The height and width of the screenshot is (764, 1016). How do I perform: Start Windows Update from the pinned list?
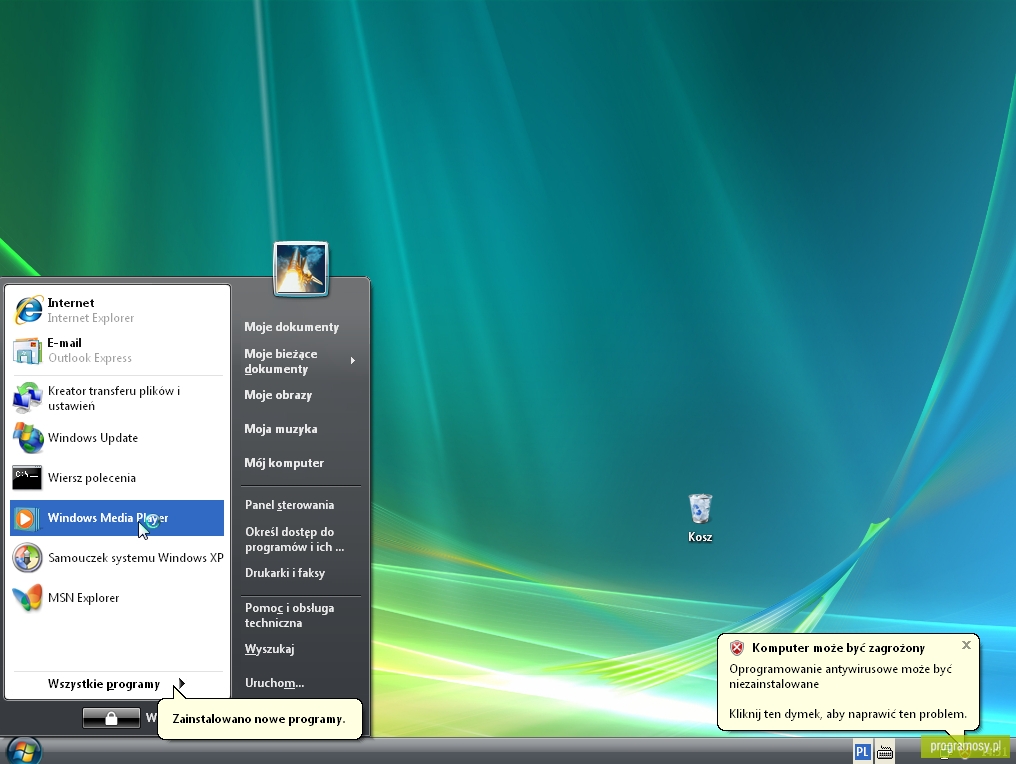point(117,438)
